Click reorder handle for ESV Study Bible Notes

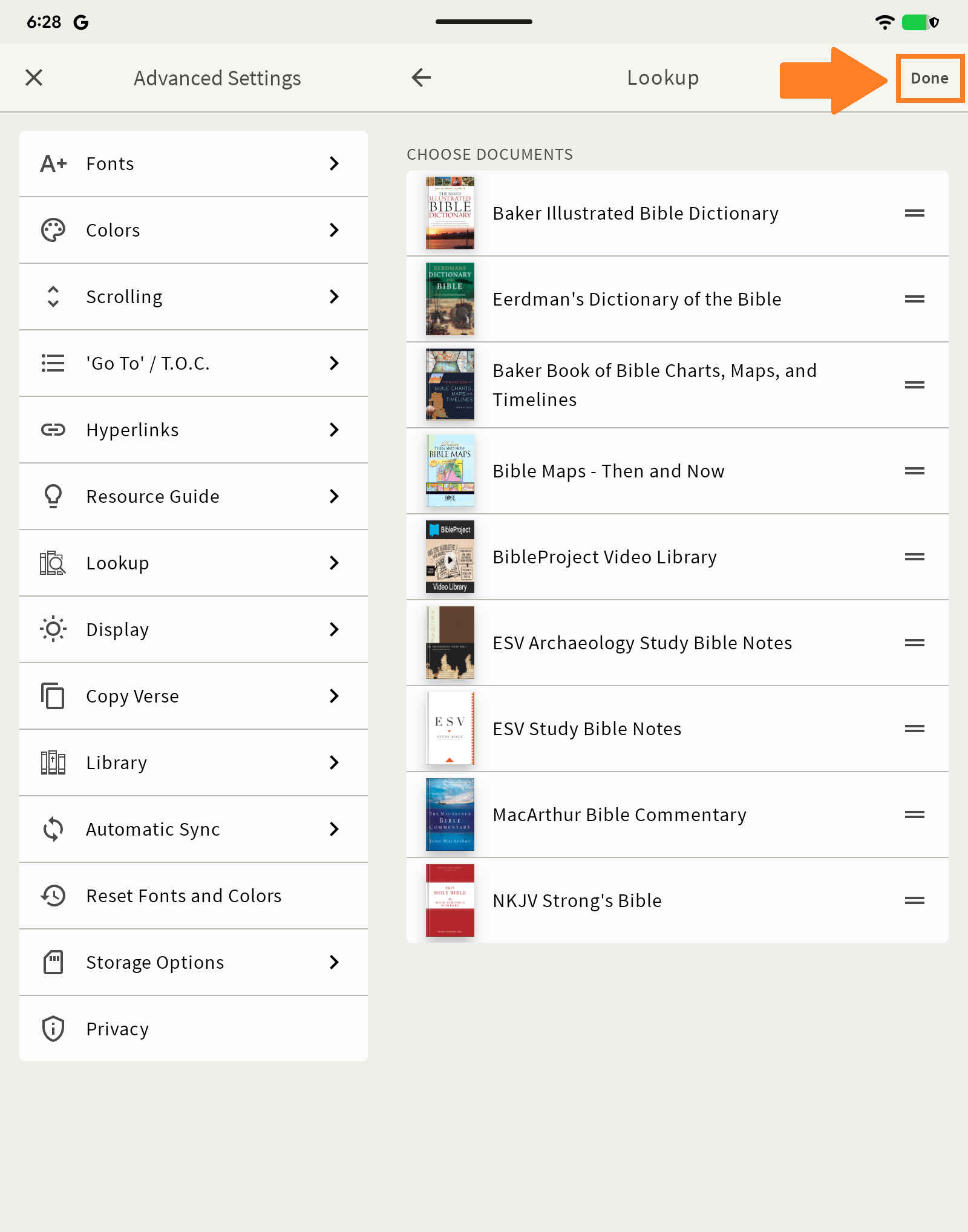[x=915, y=729]
